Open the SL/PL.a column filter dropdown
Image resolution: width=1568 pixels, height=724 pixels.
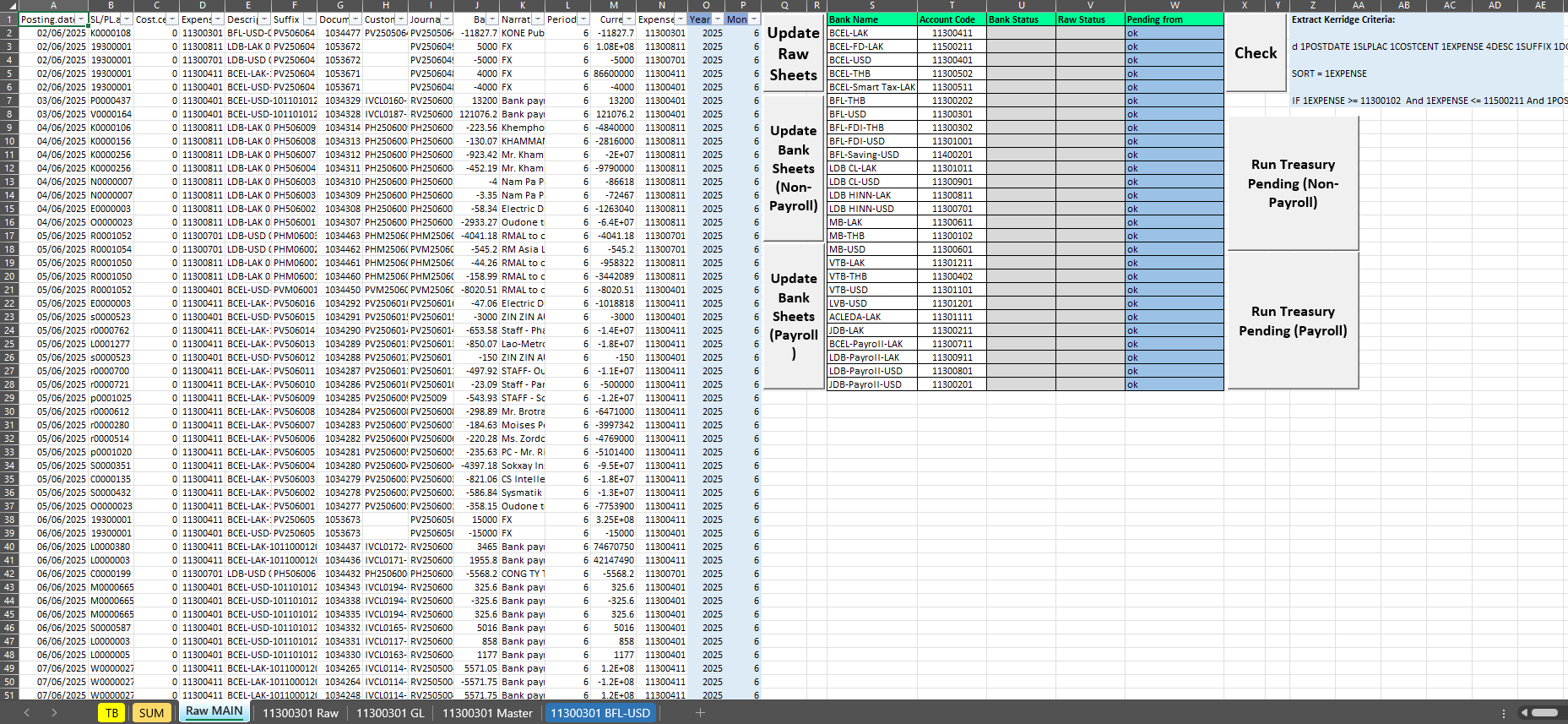[x=127, y=19]
